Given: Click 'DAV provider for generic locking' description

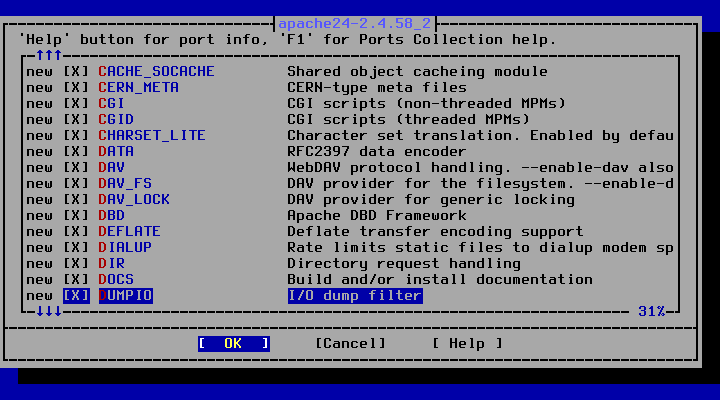Looking at the screenshot, I should click(x=431, y=199).
